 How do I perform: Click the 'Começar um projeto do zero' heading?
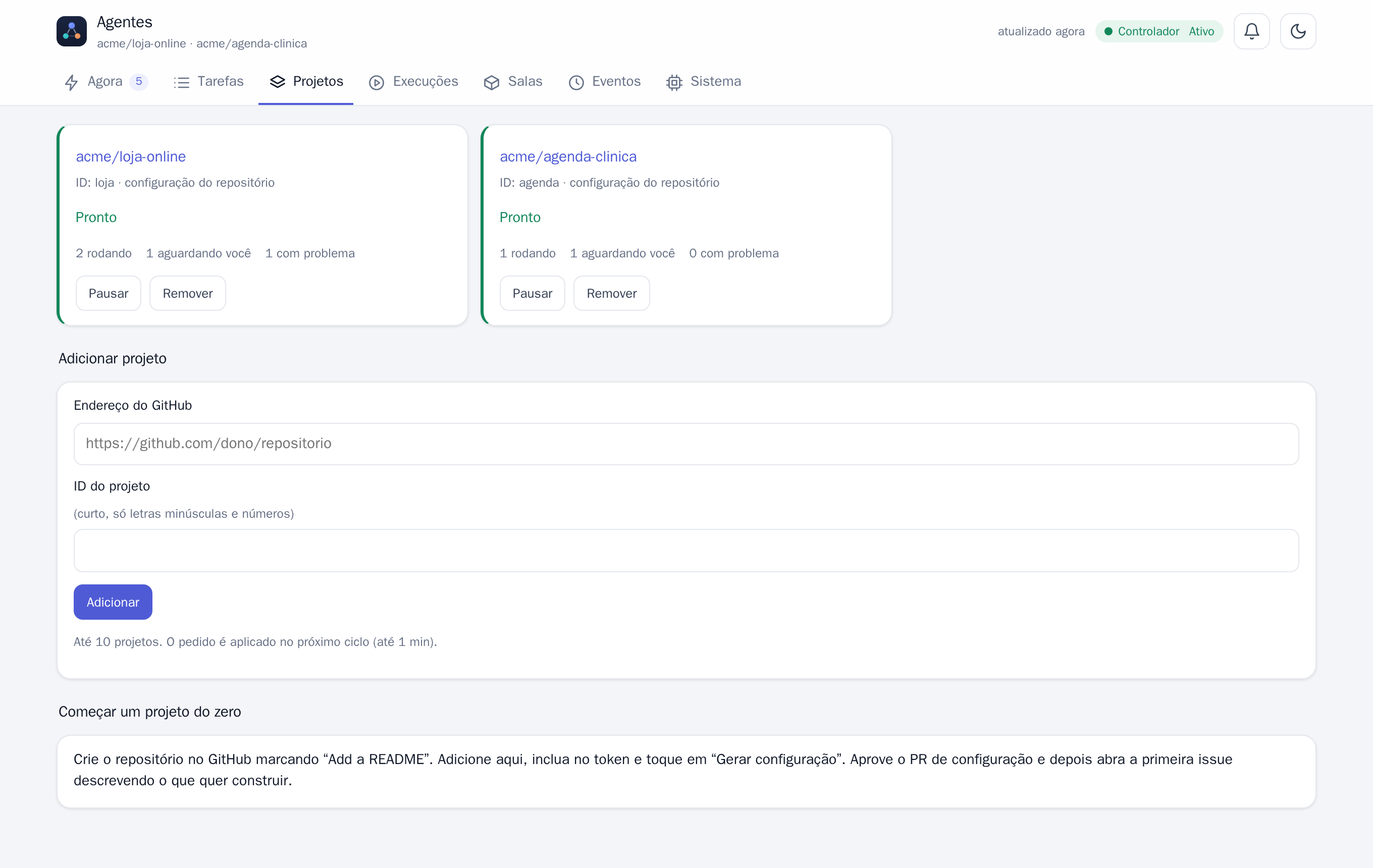coord(150,712)
